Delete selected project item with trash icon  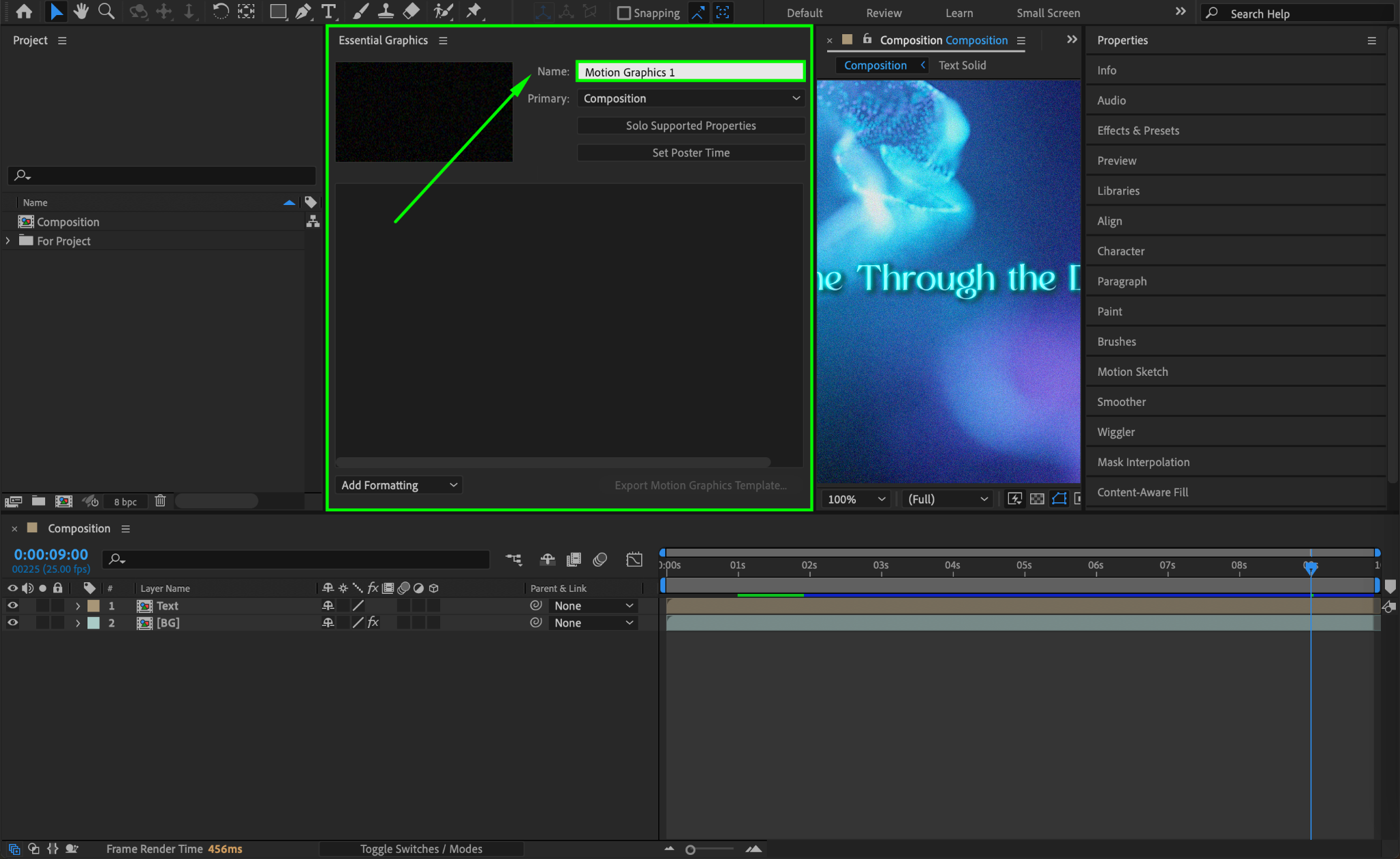[x=160, y=501]
